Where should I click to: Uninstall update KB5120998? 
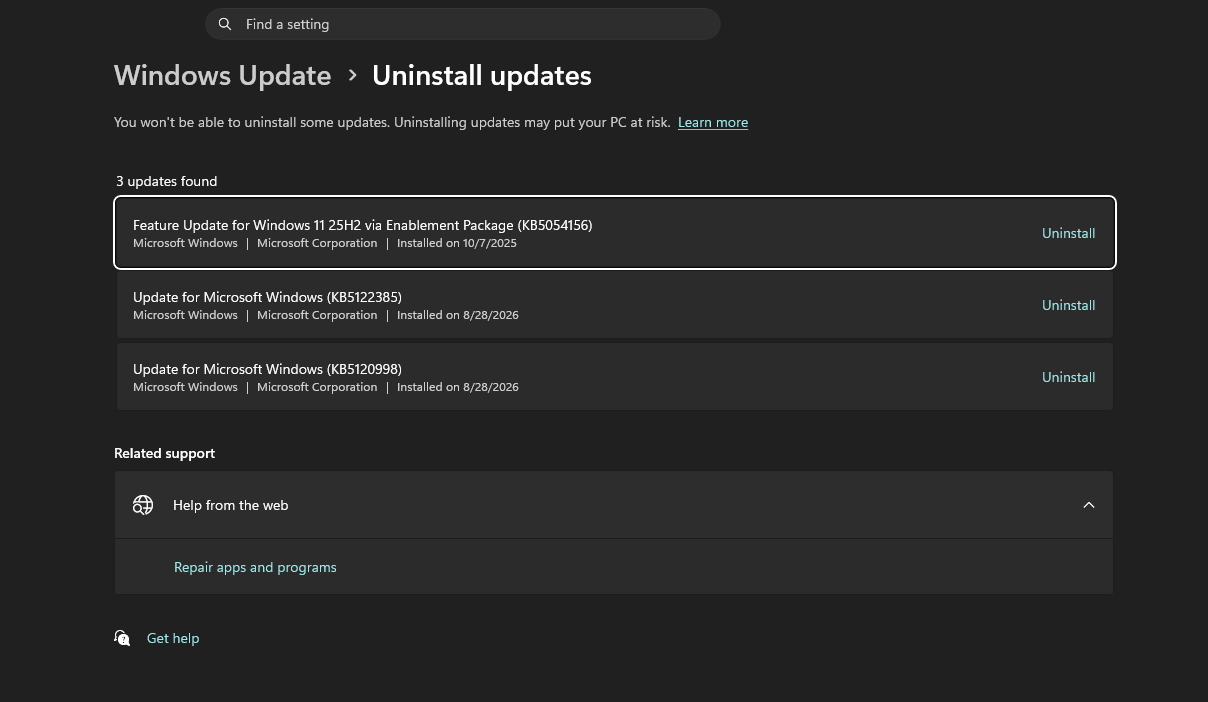click(x=1068, y=377)
